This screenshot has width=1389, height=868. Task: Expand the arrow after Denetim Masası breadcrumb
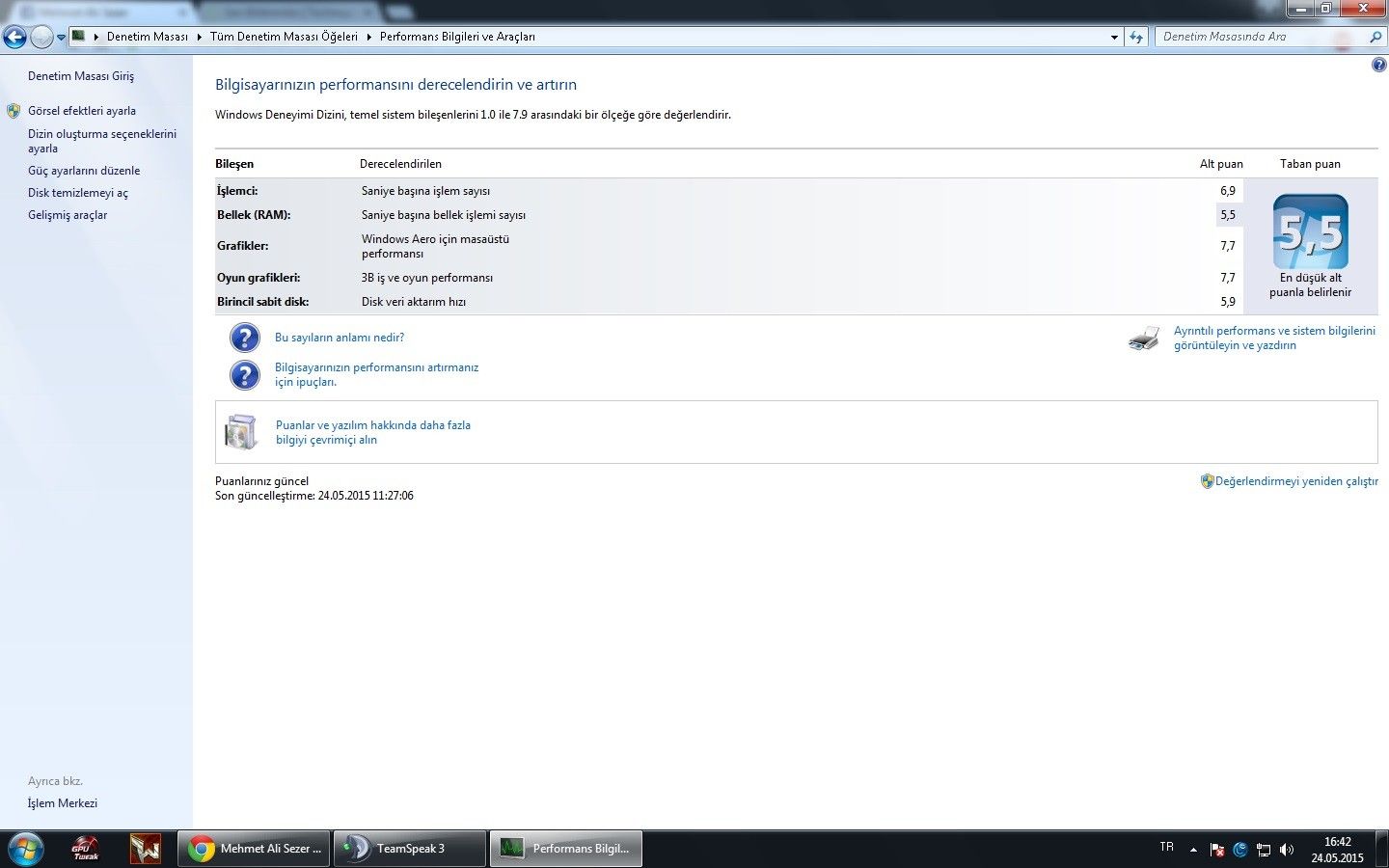pyautogui.click(x=199, y=37)
